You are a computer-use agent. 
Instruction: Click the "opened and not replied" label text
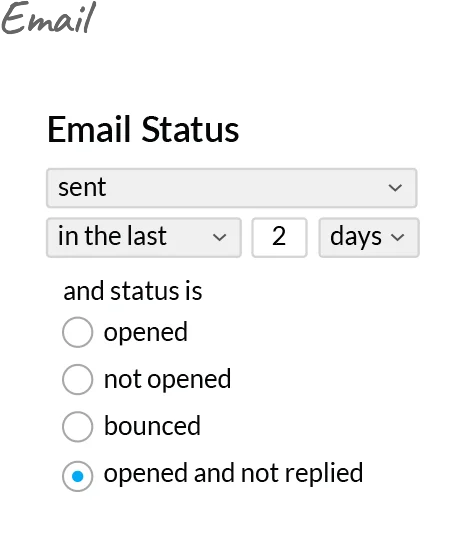coord(233,474)
